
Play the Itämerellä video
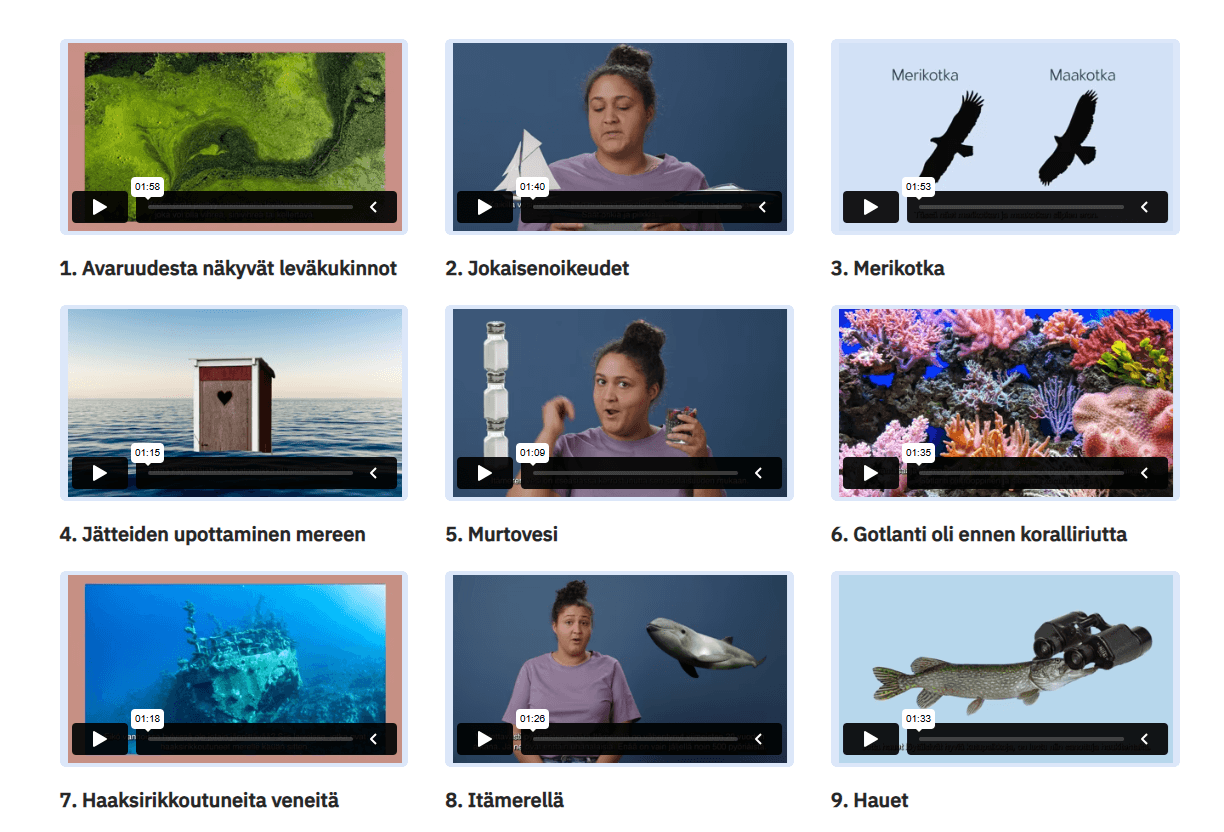[485, 739]
